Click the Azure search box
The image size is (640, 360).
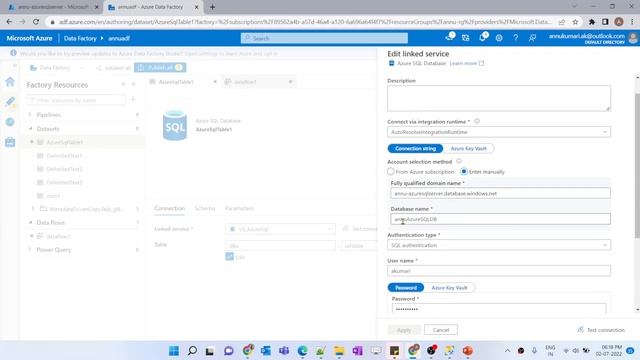coord(324,38)
